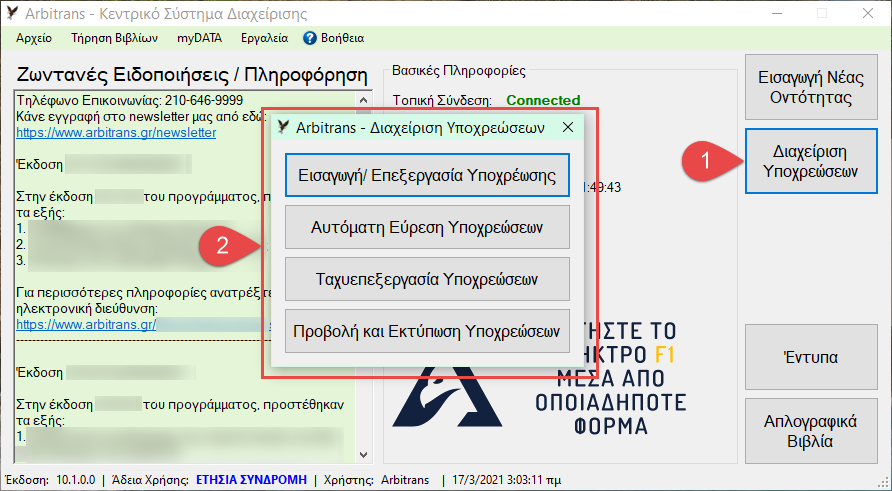Click the notifications scrollbar down arrow
This screenshot has height=491, width=892.
(x=364, y=455)
